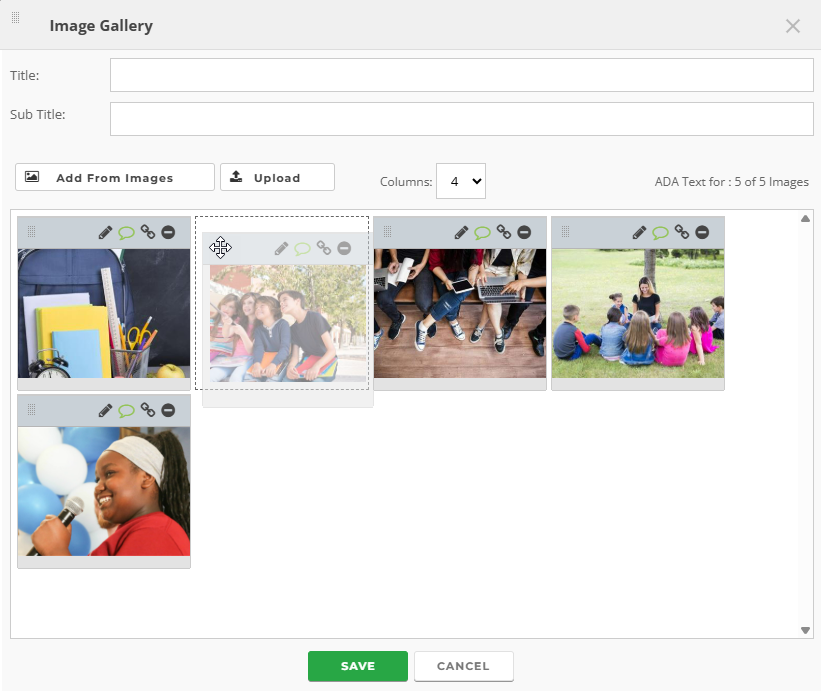The height and width of the screenshot is (692, 821).
Task: Edit the dragged kids-with-books image
Action: pos(281,248)
